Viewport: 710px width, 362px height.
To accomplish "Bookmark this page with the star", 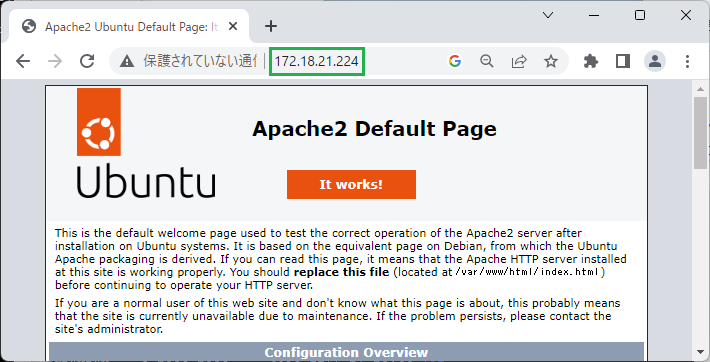I will (x=551, y=61).
